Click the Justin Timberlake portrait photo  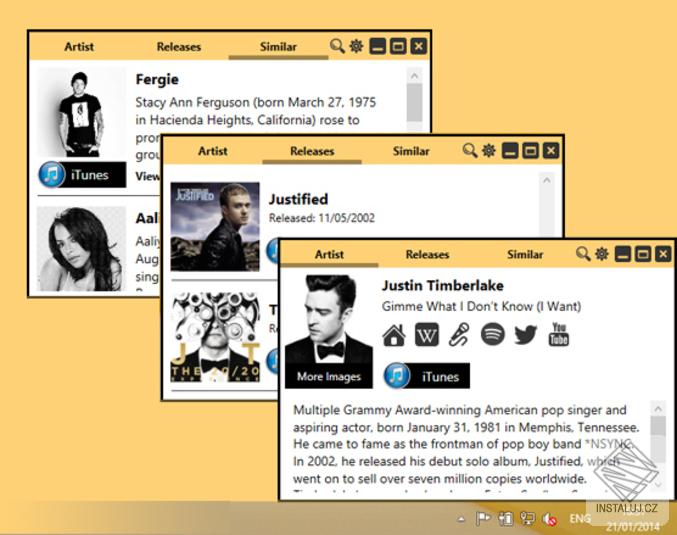pos(329,320)
